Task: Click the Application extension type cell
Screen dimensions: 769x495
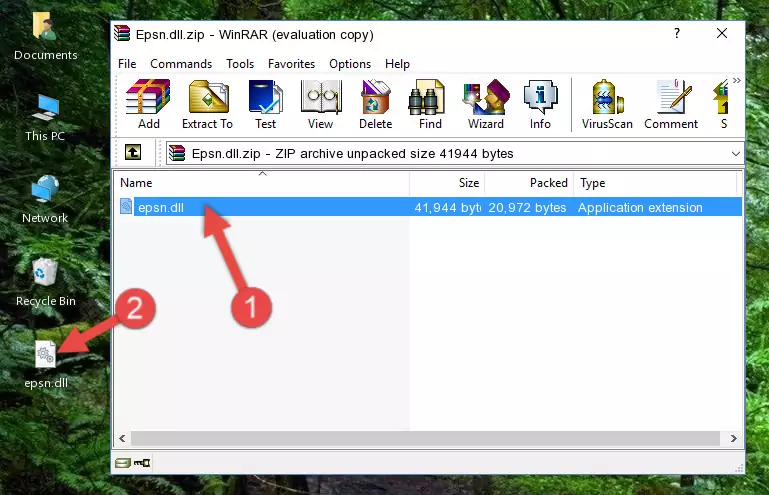Action: (640, 208)
